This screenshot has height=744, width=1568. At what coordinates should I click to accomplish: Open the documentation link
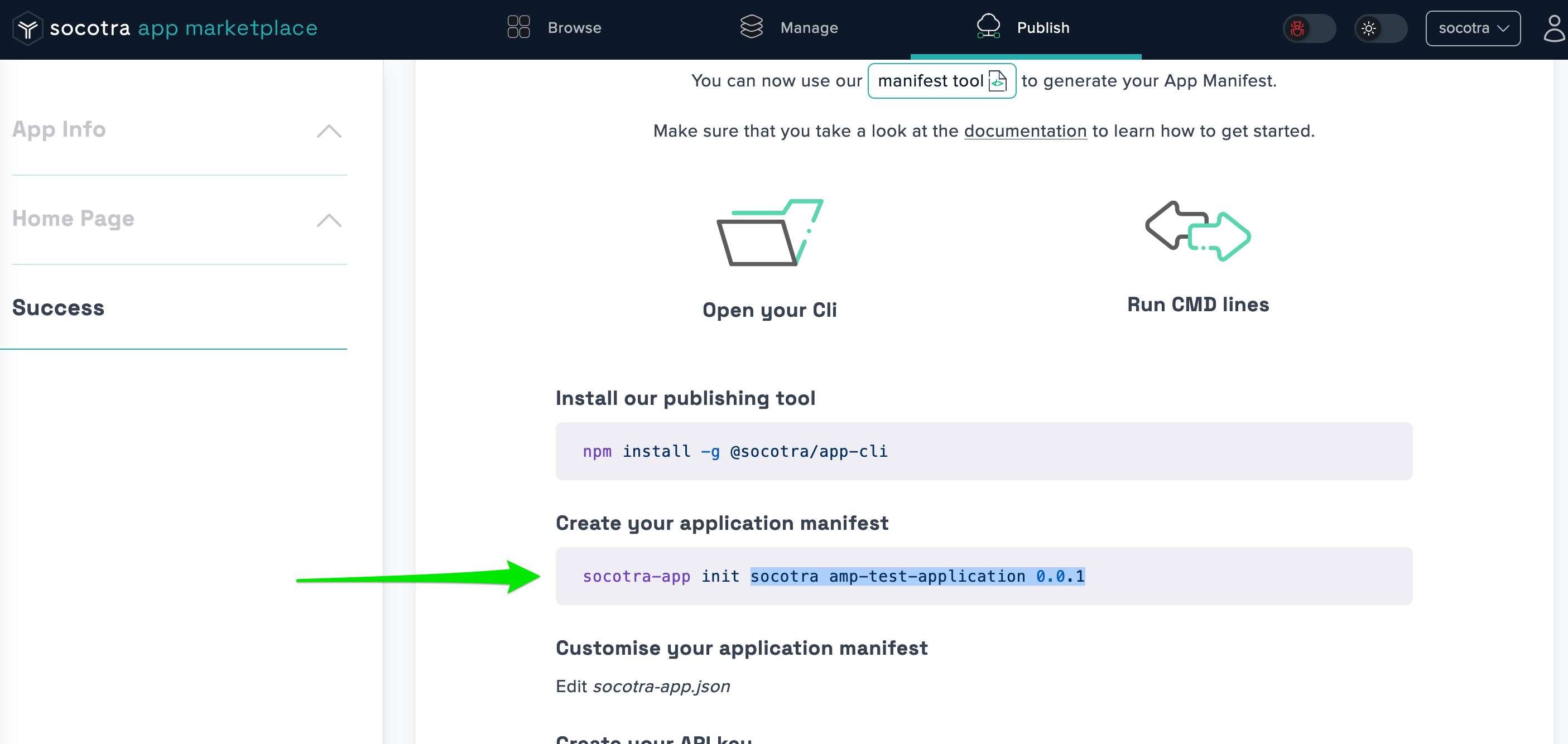click(x=1025, y=132)
